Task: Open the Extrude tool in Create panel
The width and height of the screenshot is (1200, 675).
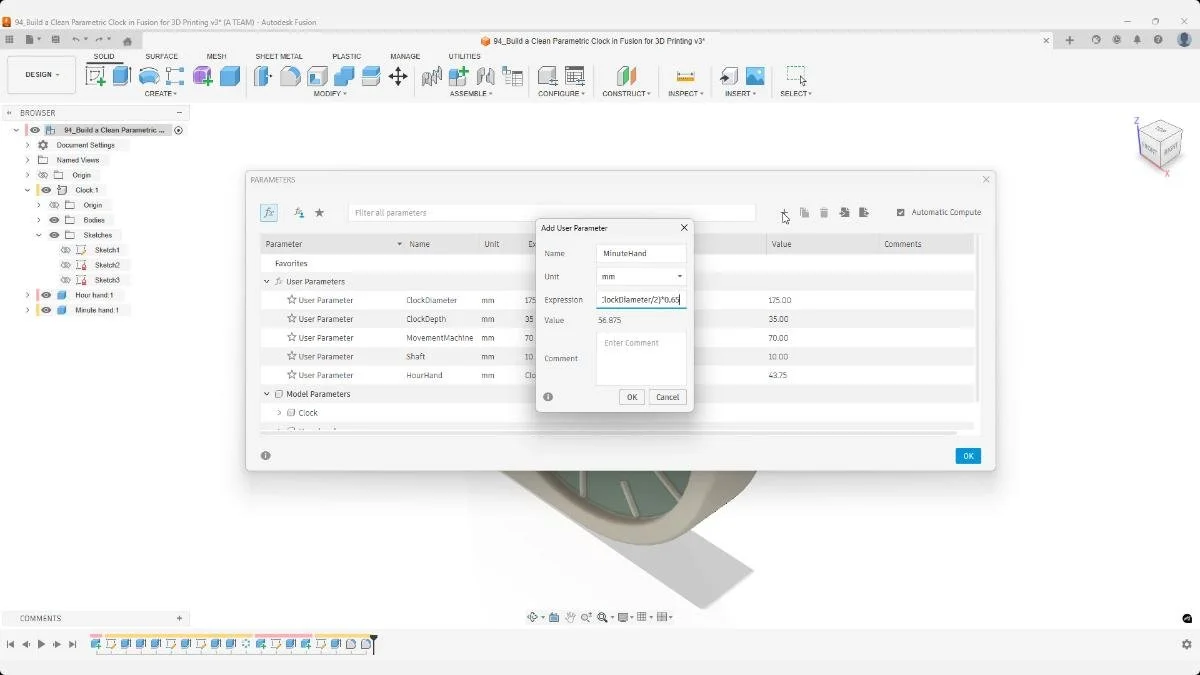Action: [120, 76]
